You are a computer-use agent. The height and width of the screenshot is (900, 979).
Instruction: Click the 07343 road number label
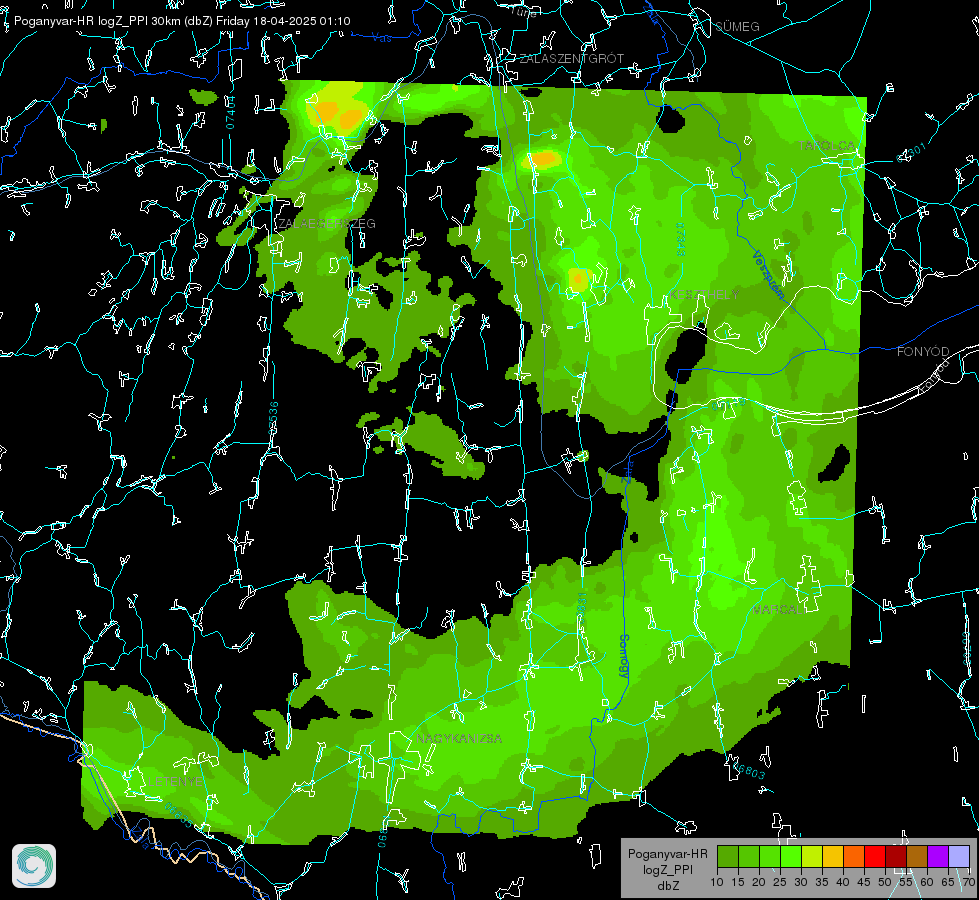pos(680,240)
